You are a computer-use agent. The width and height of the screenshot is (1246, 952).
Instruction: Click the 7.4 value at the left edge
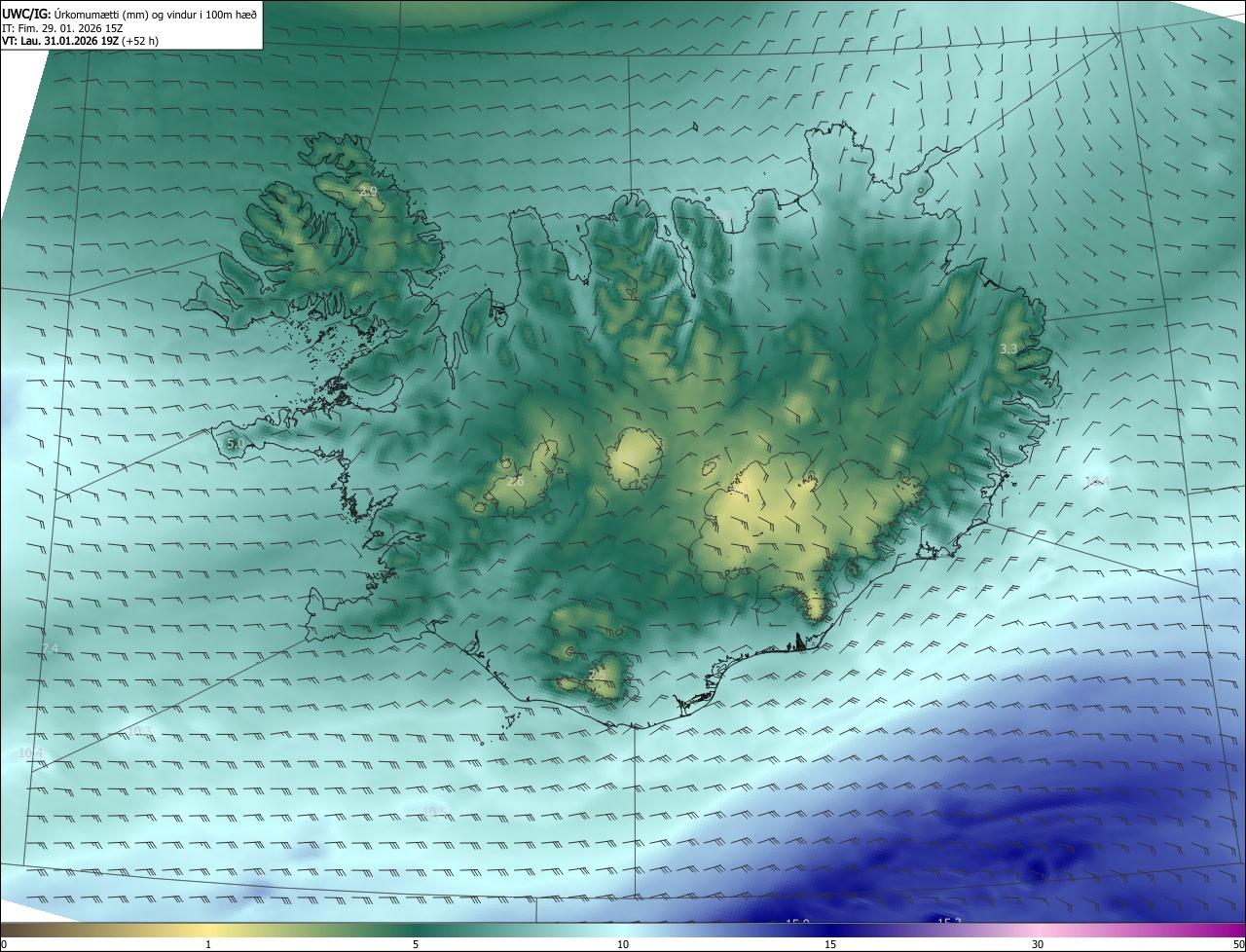pos(50,649)
